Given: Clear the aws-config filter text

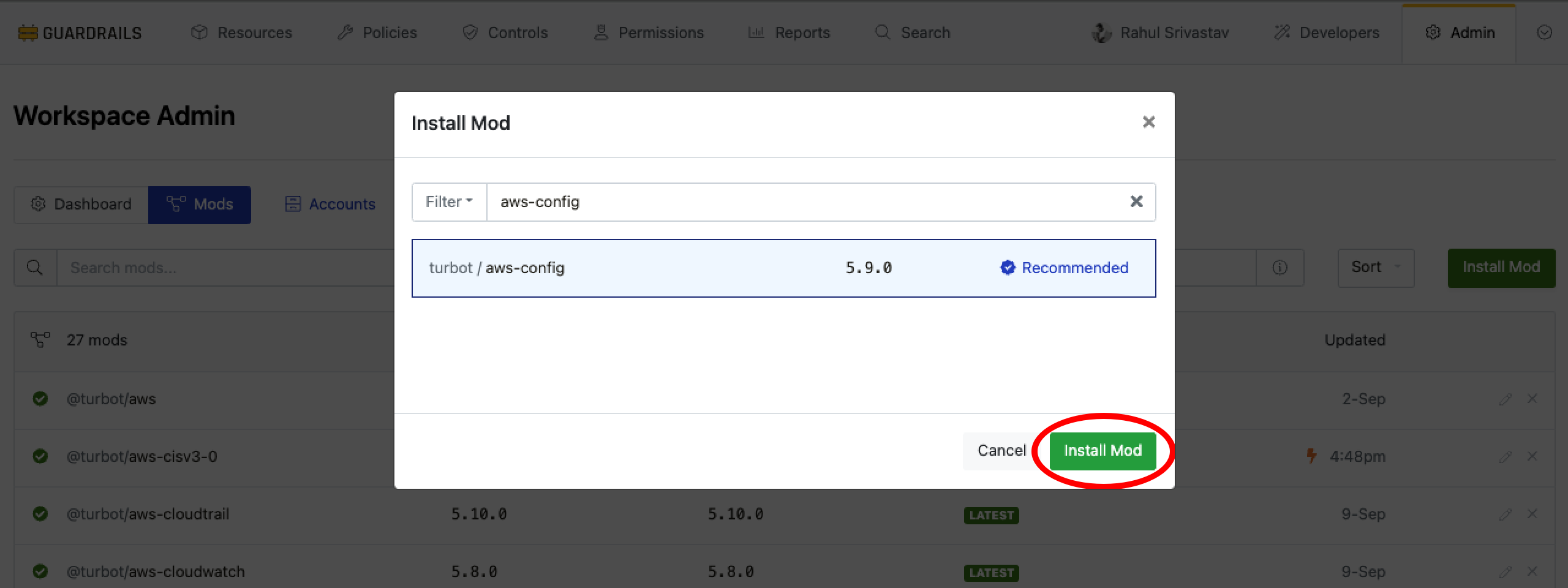Looking at the screenshot, I should coord(1136,202).
